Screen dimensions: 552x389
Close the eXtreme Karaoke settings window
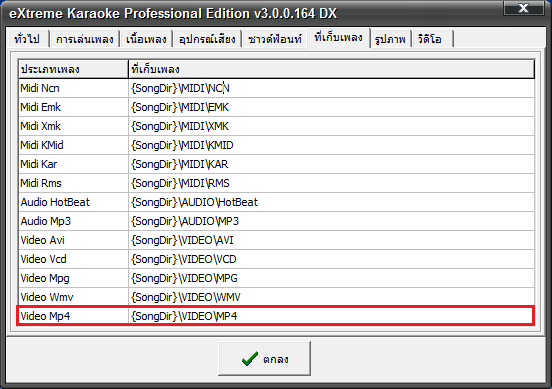coord(523,8)
